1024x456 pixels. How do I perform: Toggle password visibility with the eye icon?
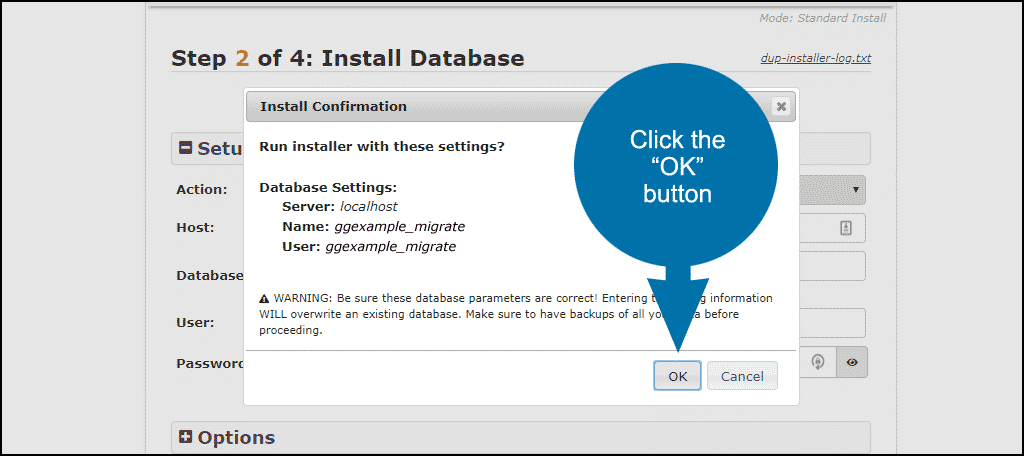click(x=852, y=362)
